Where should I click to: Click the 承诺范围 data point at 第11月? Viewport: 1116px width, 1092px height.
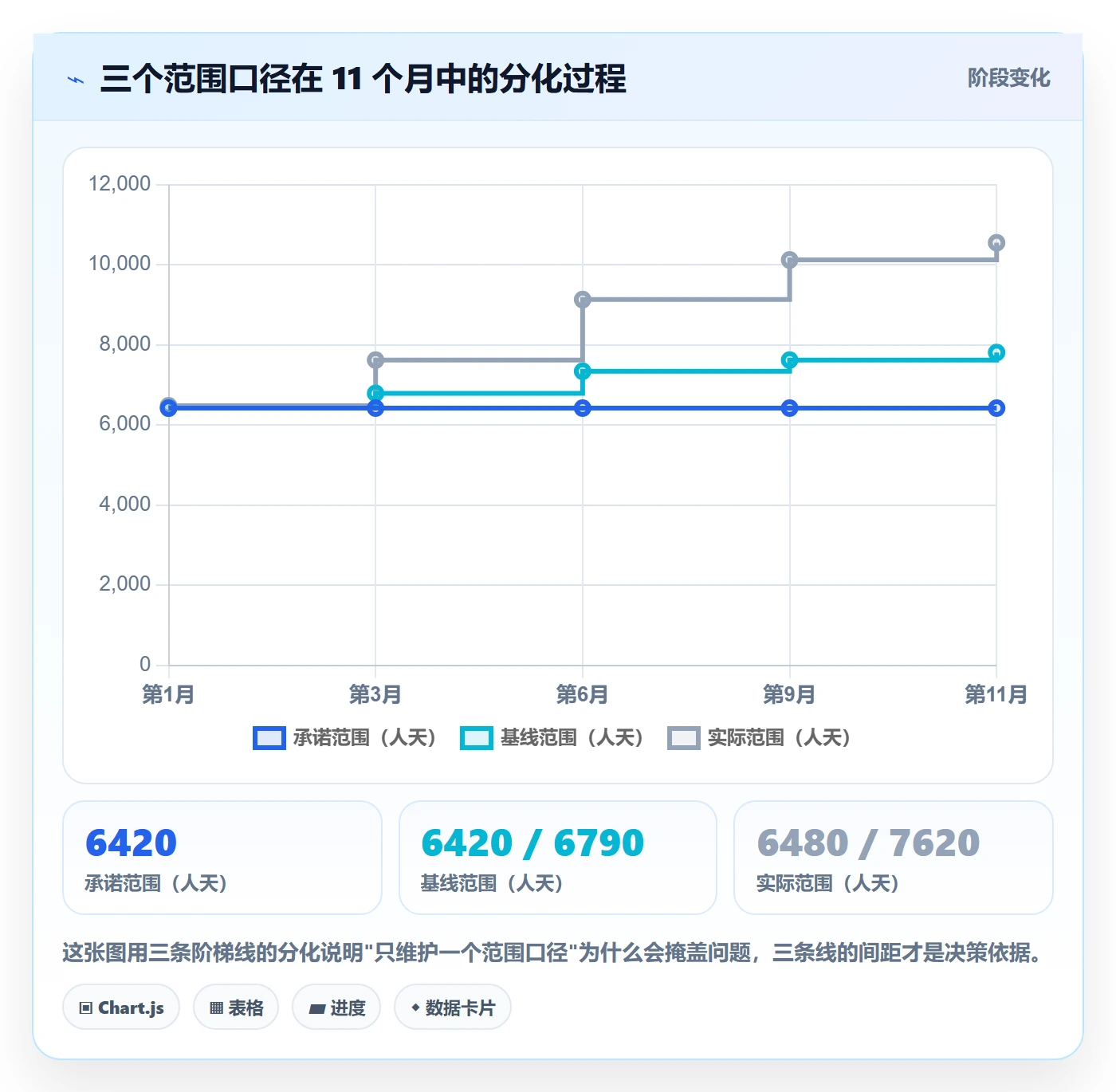click(x=996, y=408)
